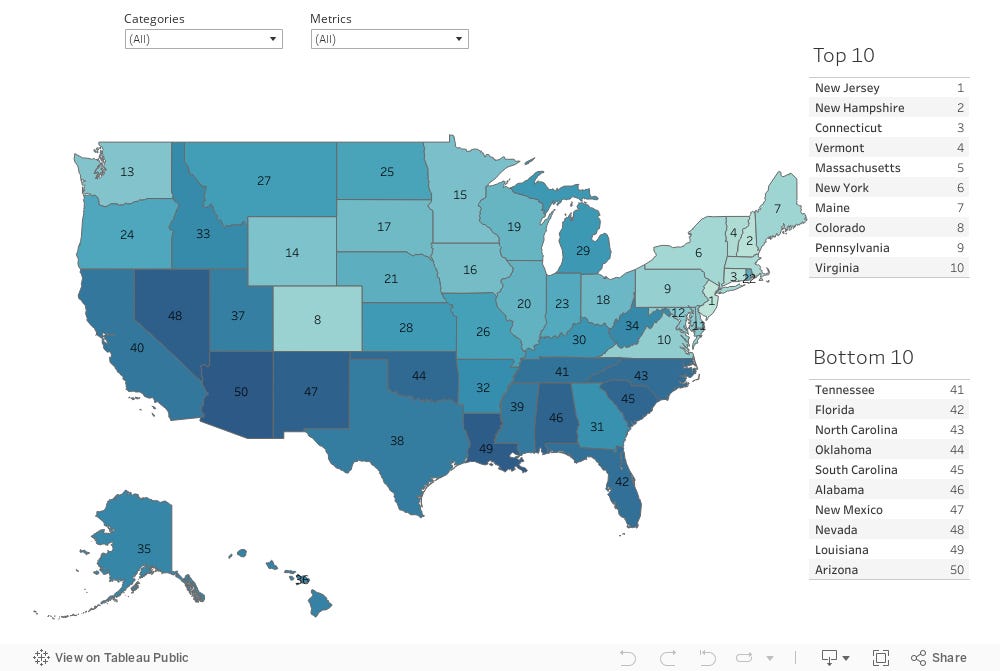Toggle full screen view icon

881,658
